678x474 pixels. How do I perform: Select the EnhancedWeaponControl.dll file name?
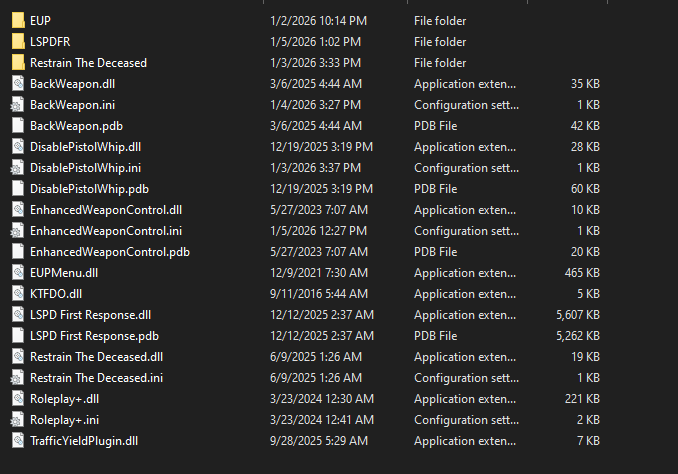click(105, 209)
